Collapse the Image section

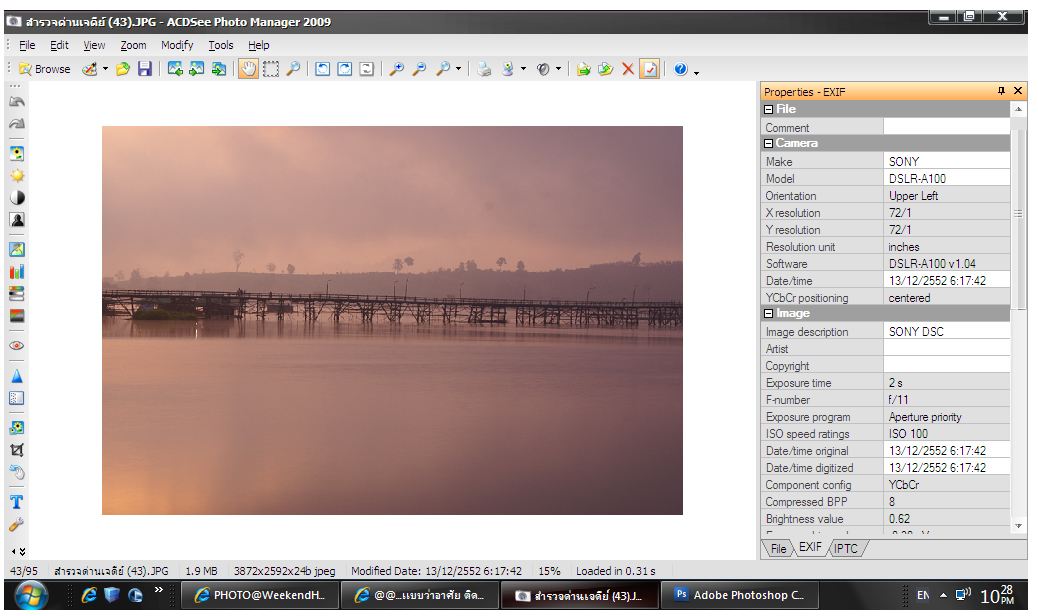coord(769,314)
